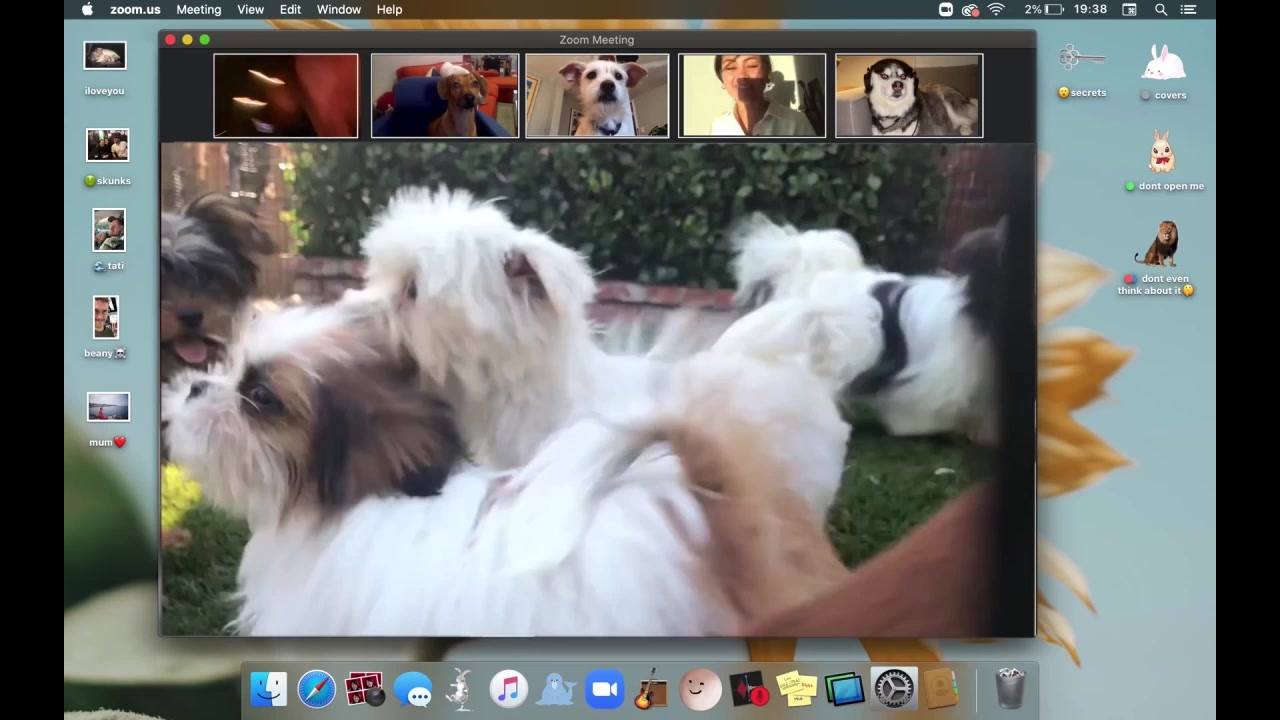Open the zoom.us menu

pyautogui.click(x=135, y=9)
